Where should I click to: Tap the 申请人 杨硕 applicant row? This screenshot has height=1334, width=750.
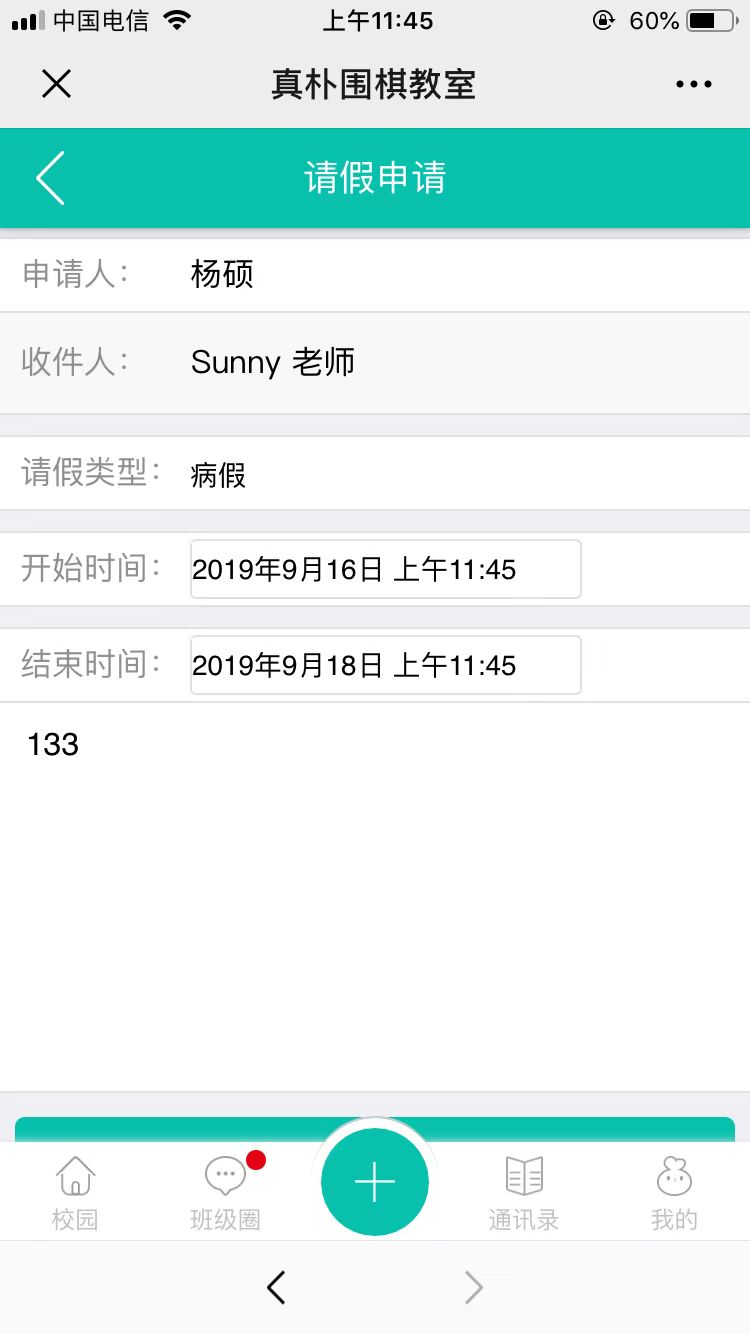pyautogui.click(x=375, y=274)
